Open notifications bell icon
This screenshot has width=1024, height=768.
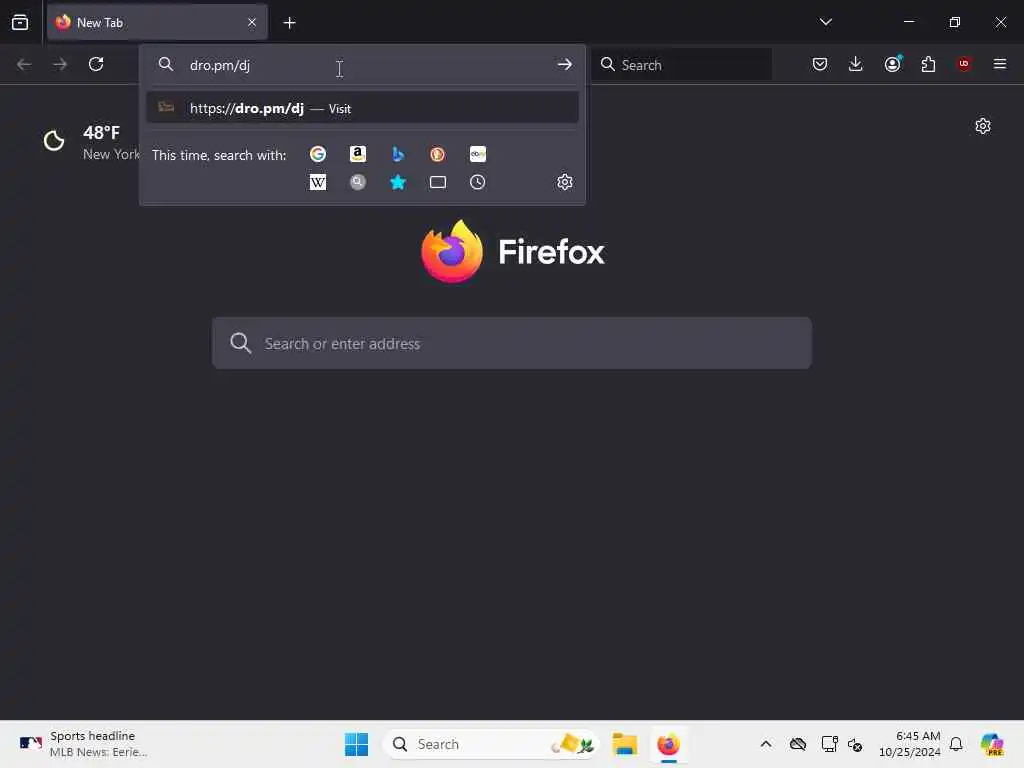[x=956, y=744]
